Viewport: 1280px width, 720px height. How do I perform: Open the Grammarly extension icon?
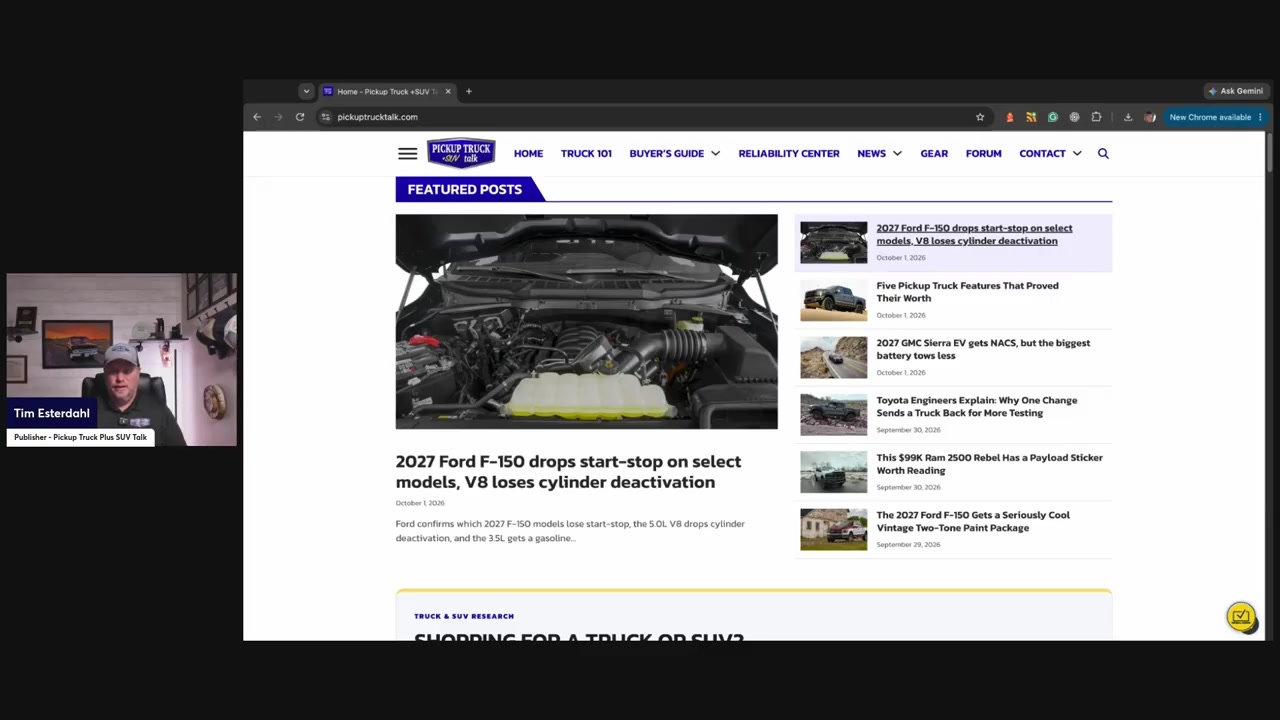[1053, 117]
